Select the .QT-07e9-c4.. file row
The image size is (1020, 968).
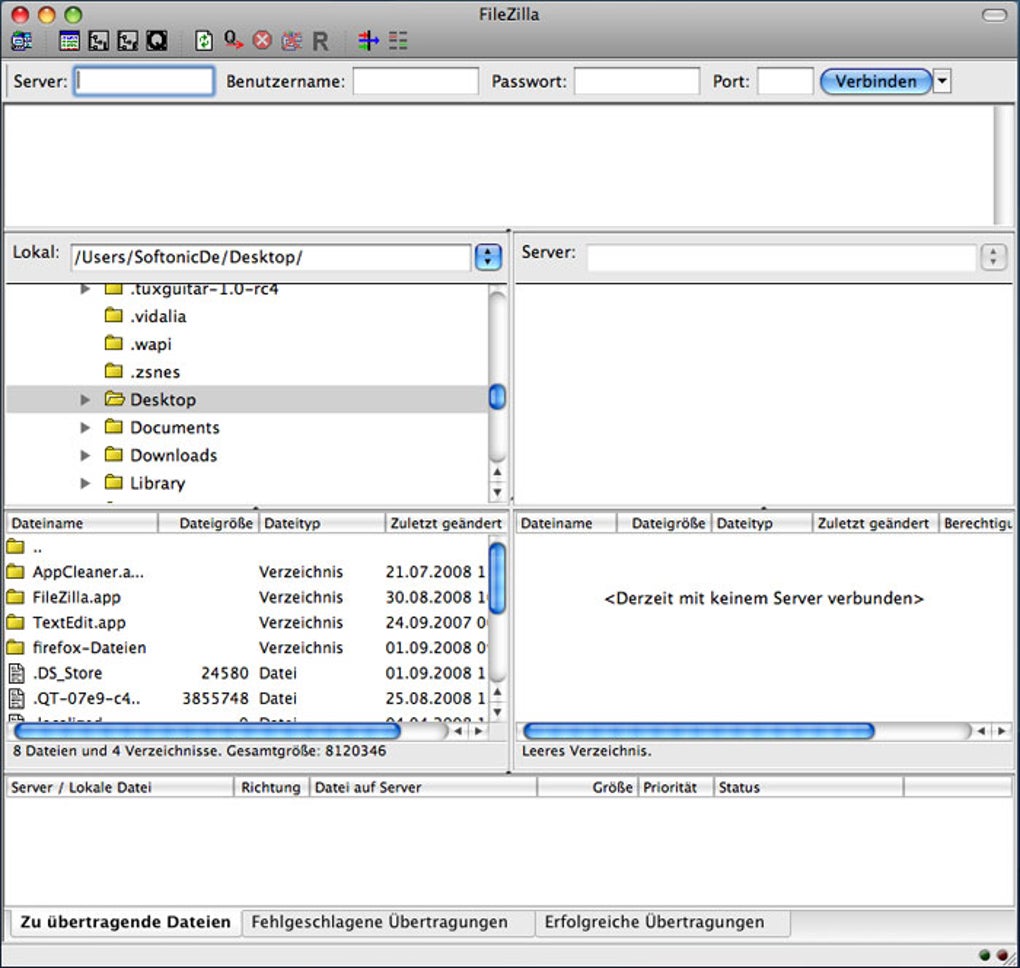[247, 699]
